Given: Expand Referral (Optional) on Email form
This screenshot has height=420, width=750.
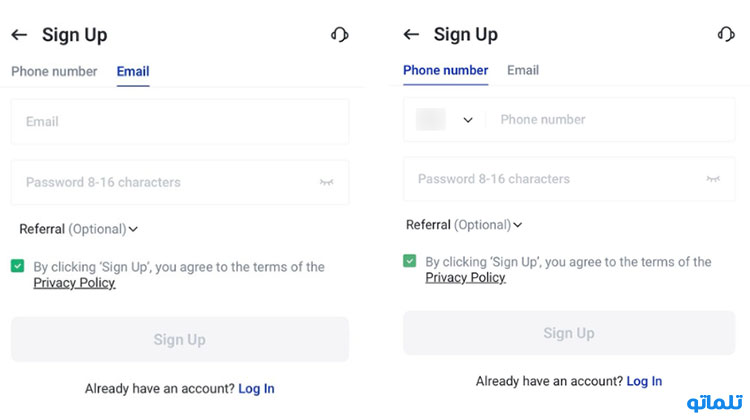Looking at the screenshot, I should tap(78, 229).
